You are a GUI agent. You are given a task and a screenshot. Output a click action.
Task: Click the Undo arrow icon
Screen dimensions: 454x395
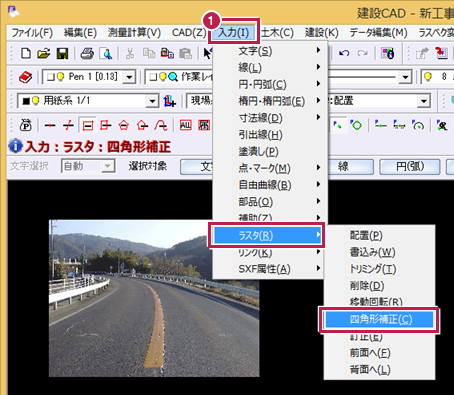pos(344,53)
